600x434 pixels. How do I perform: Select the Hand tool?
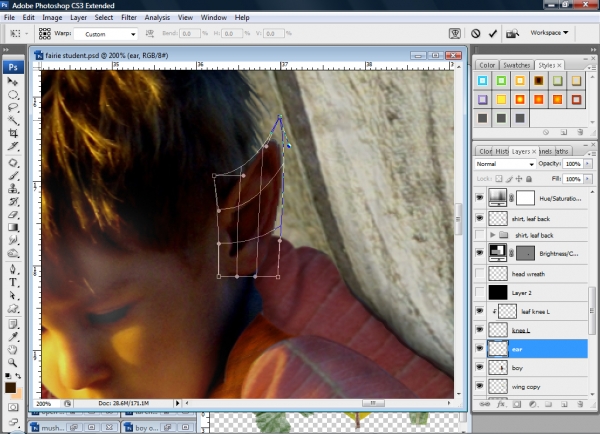13,350
